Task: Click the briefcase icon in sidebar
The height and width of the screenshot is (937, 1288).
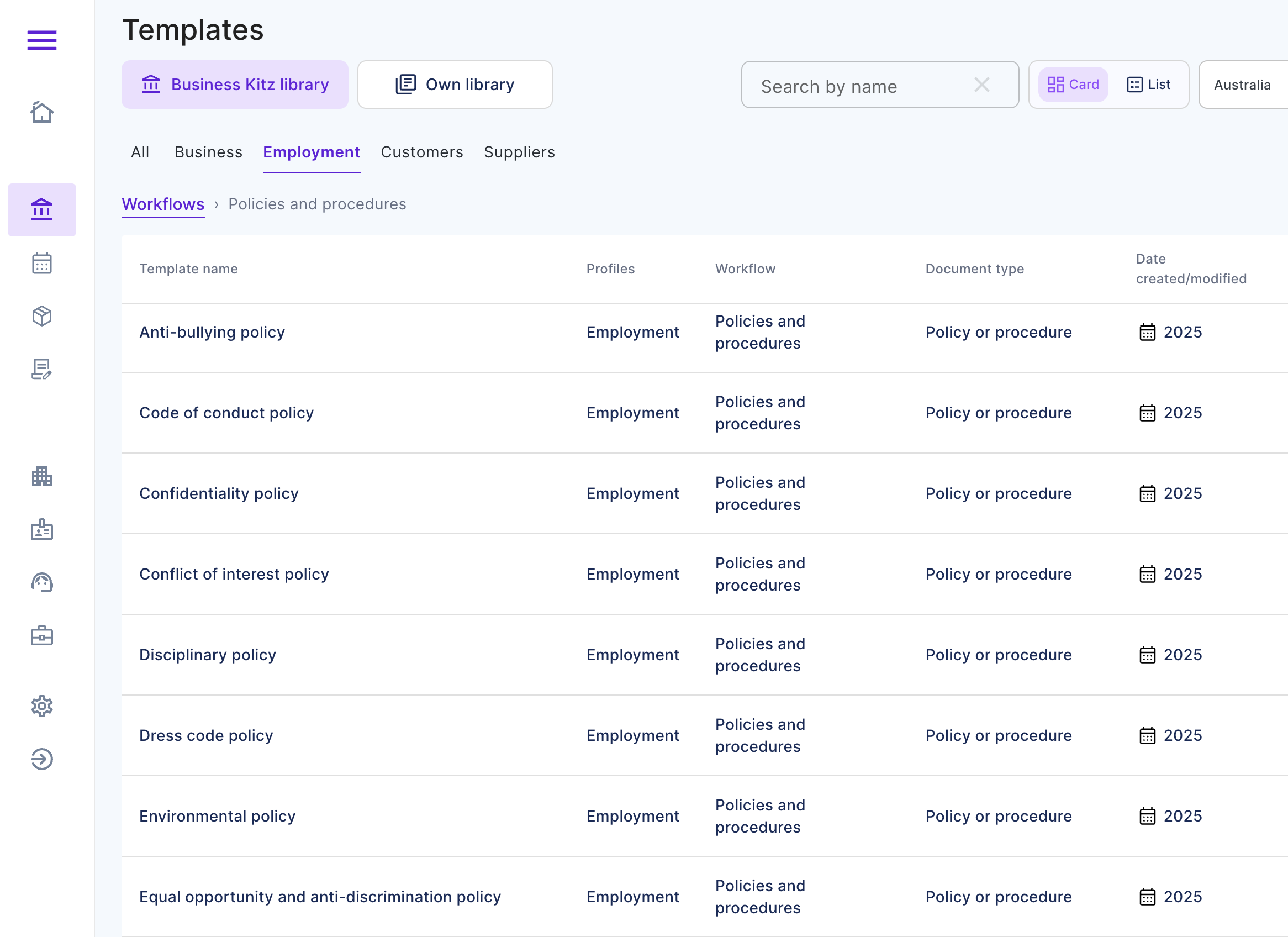Action: 41,635
